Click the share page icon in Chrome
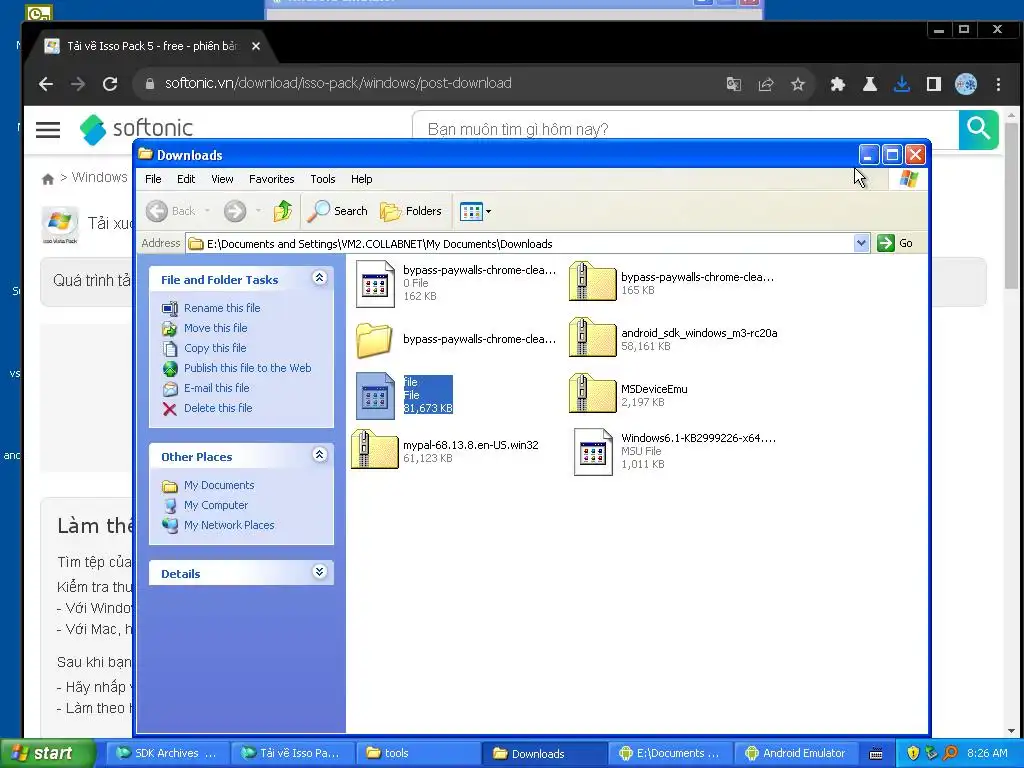Image resolution: width=1024 pixels, height=768 pixels. (x=765, y=84)
